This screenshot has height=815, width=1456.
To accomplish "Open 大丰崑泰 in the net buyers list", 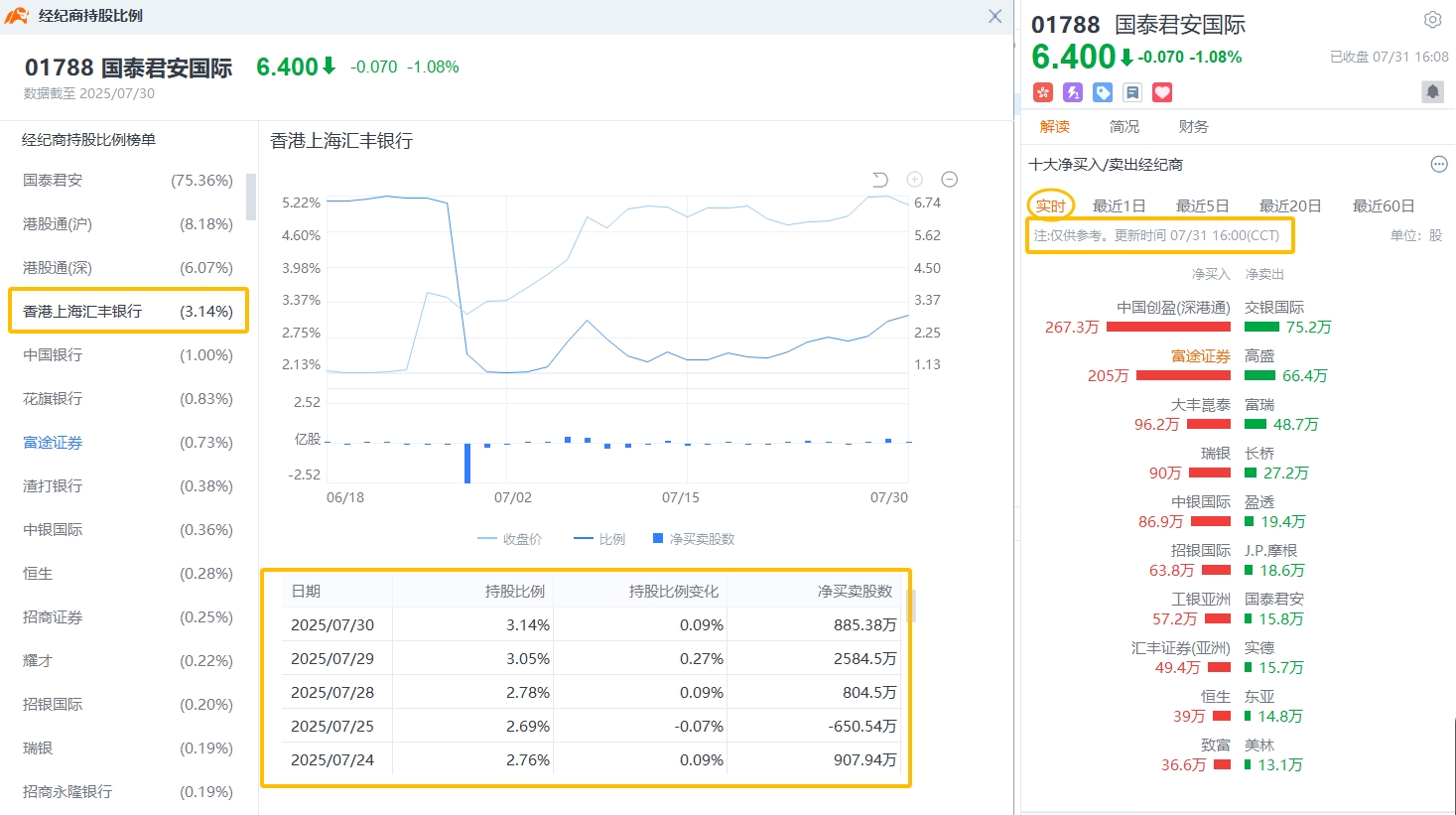I will pyautogui.click(x=1201, y=405).
